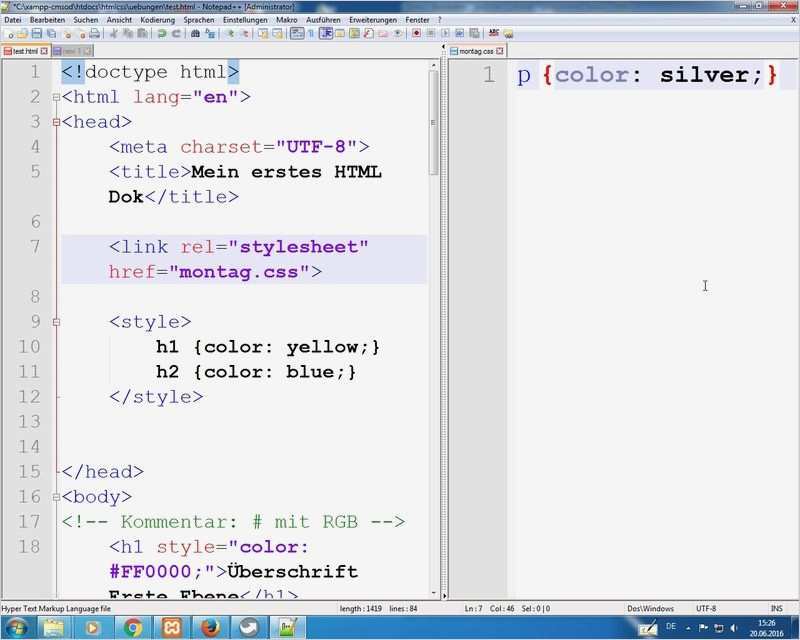Viewport: 800px width, 640px height.
Task: Click "blue" in the h2 style rule
Action: [310, 372]
